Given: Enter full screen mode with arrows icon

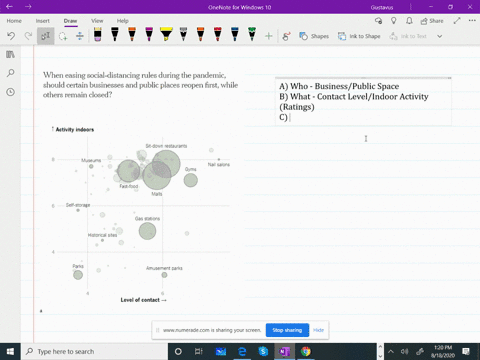Looking at the screenshot, I should (457, 21).
